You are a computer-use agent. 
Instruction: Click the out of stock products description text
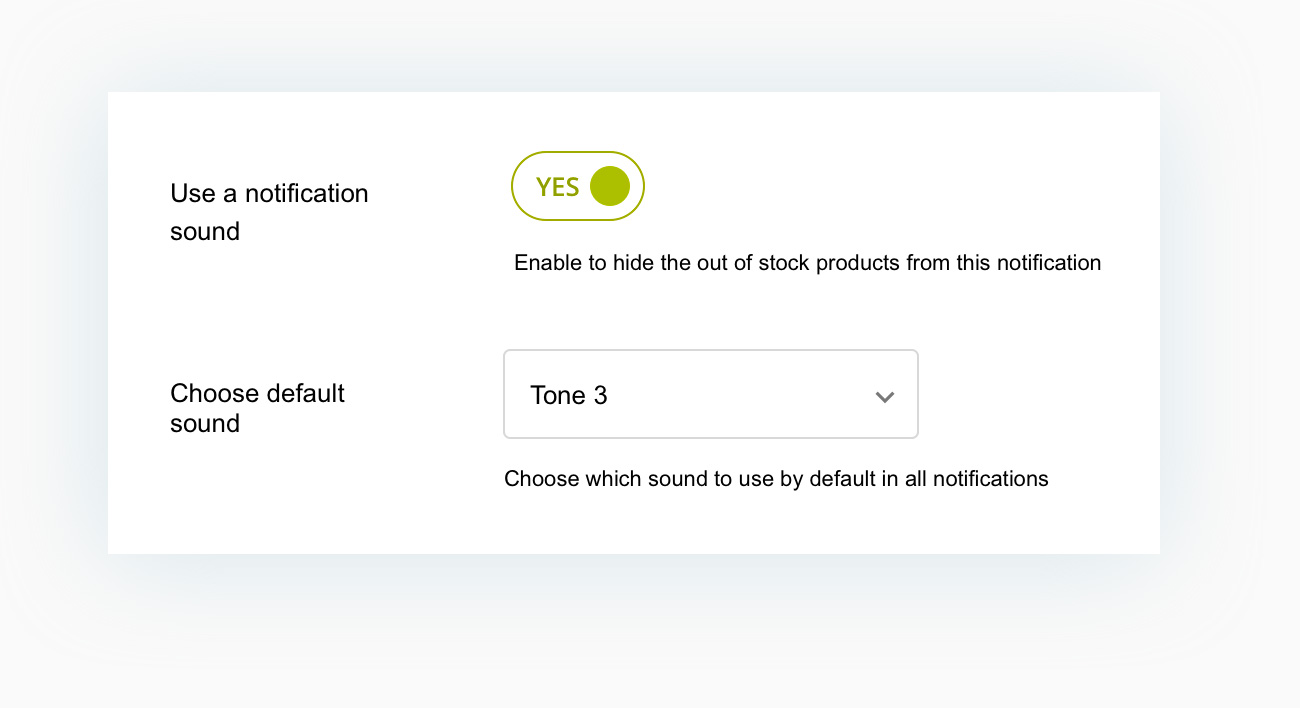coord(807,263)
